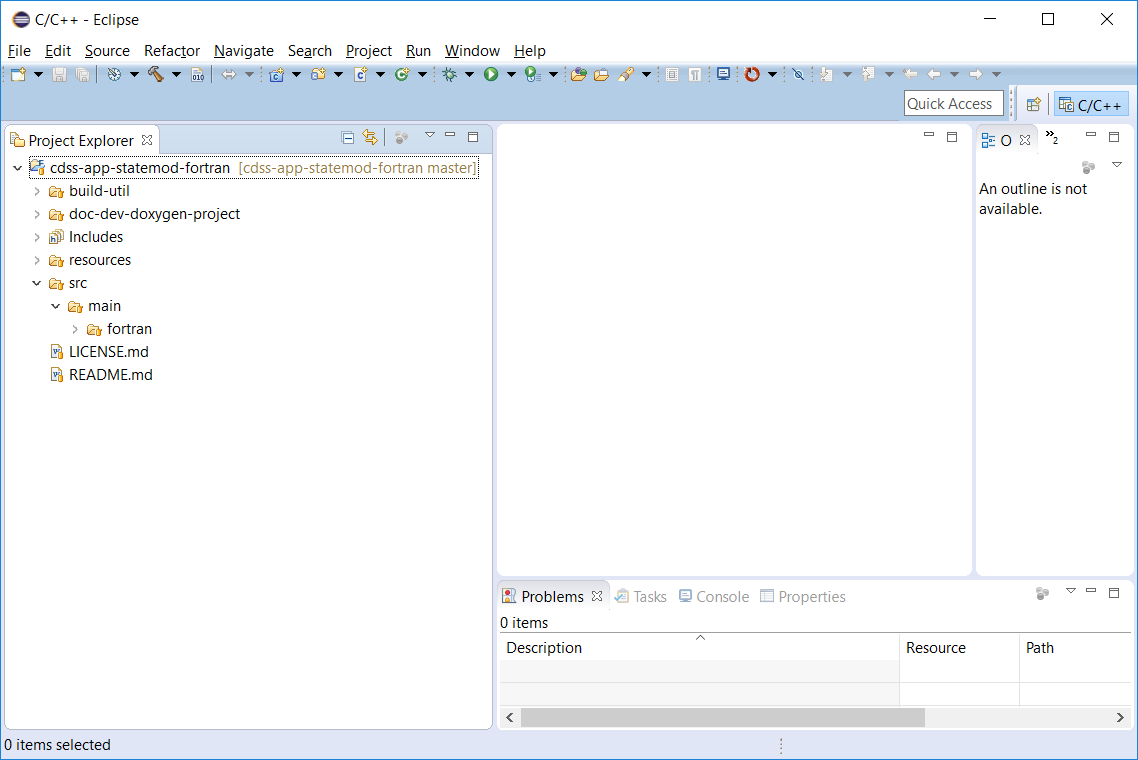Click the New C Source File icon
1138x760 pixels.
[x=360, y=74]
